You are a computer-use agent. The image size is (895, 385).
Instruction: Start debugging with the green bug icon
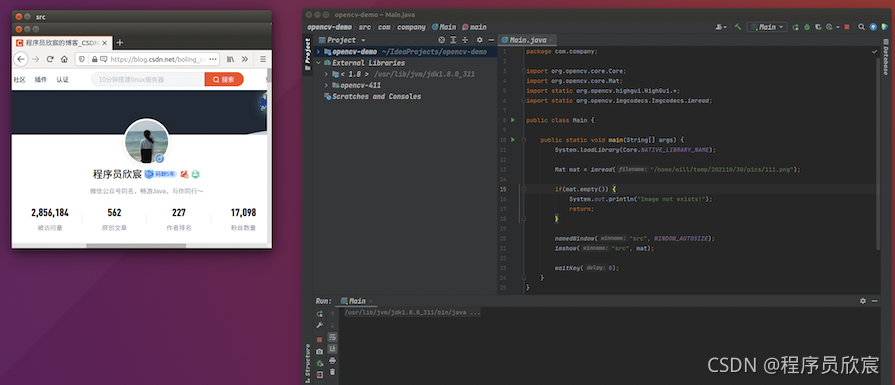807,27
